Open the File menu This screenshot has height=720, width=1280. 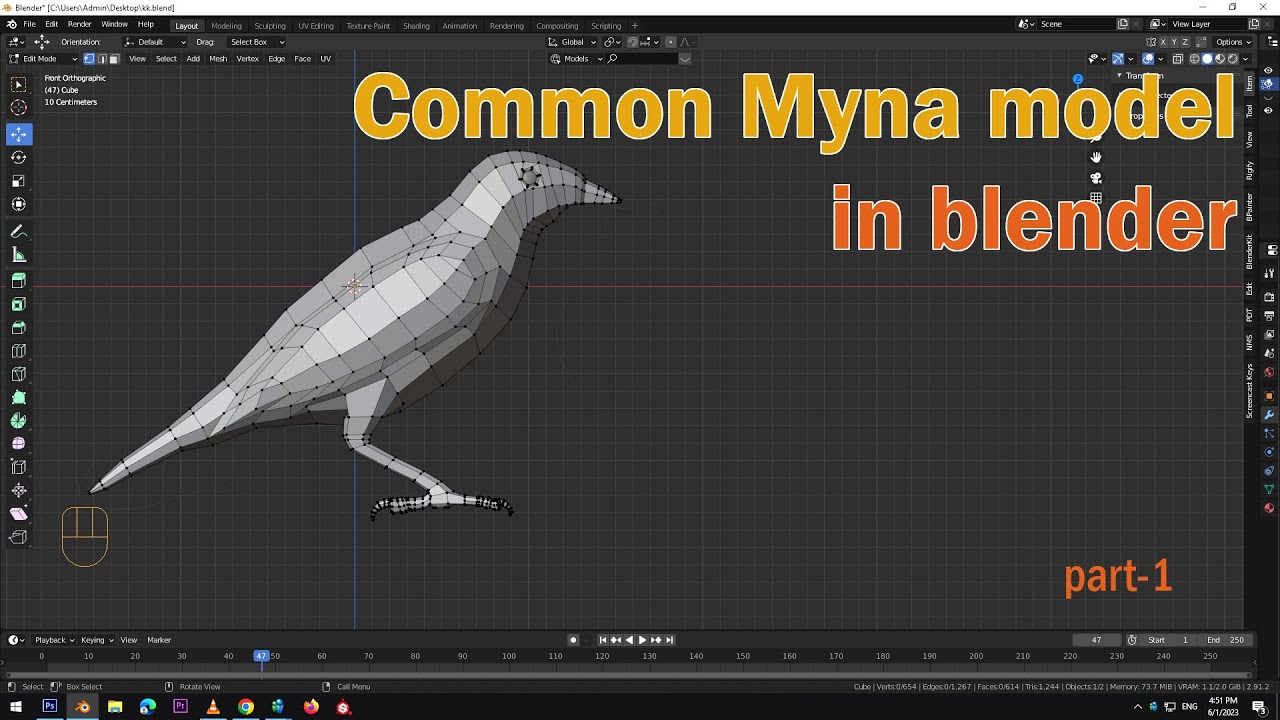(x=29, y=24)
